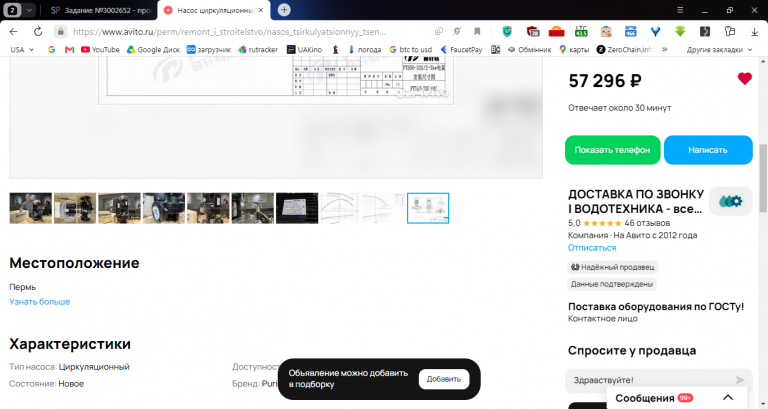The image size is (768, 409).
Task: Click the blue diamond extension icon
Action: pyautogui.click(x=655, y=31)
